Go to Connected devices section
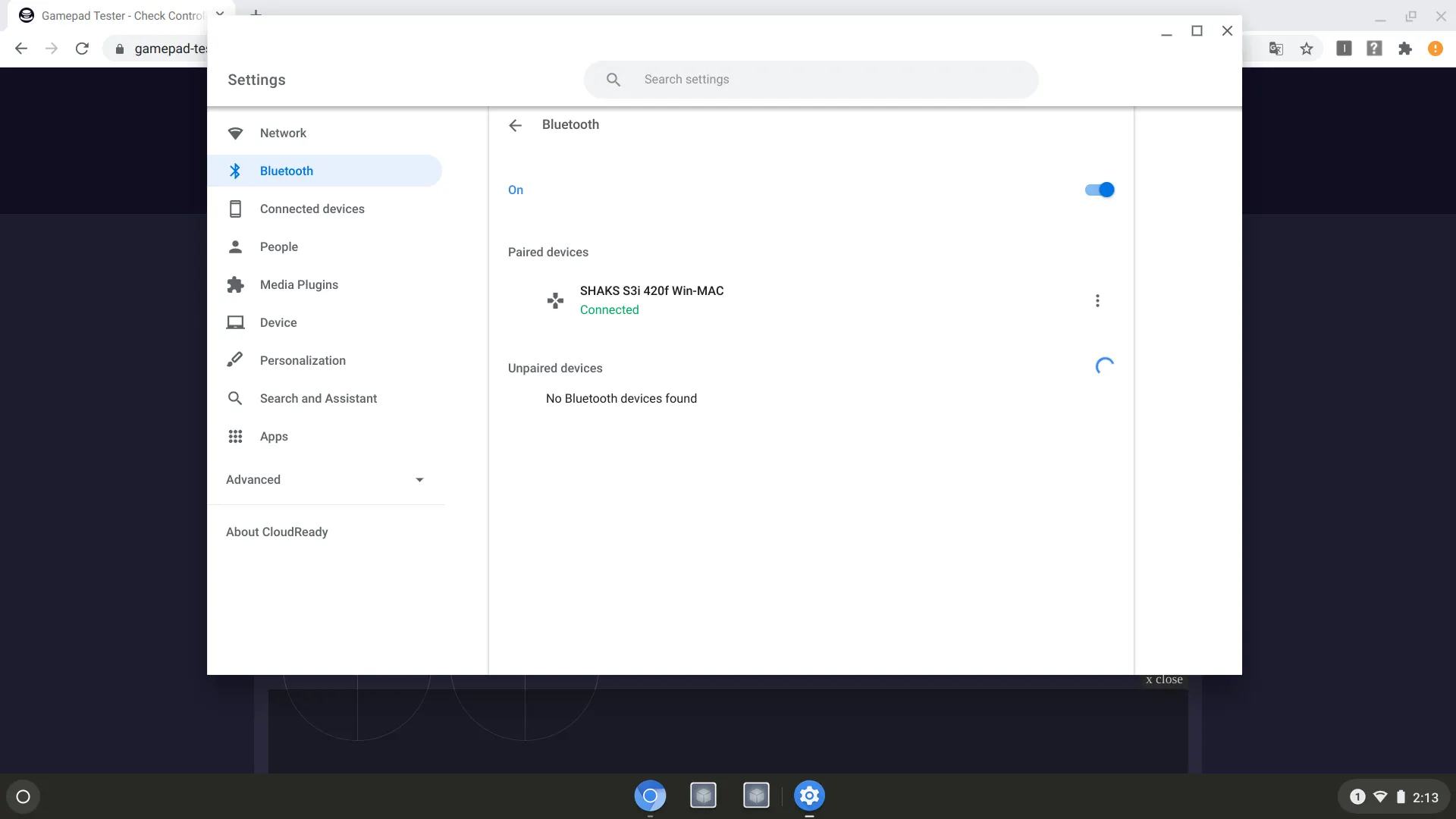The image size is (1456, 819). coord(312,209)
